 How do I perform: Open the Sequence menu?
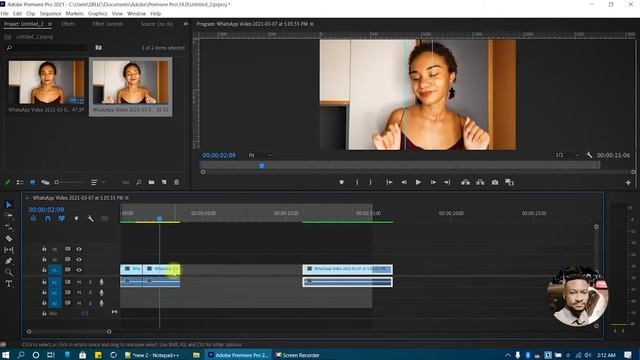click(x=50, y=13)
